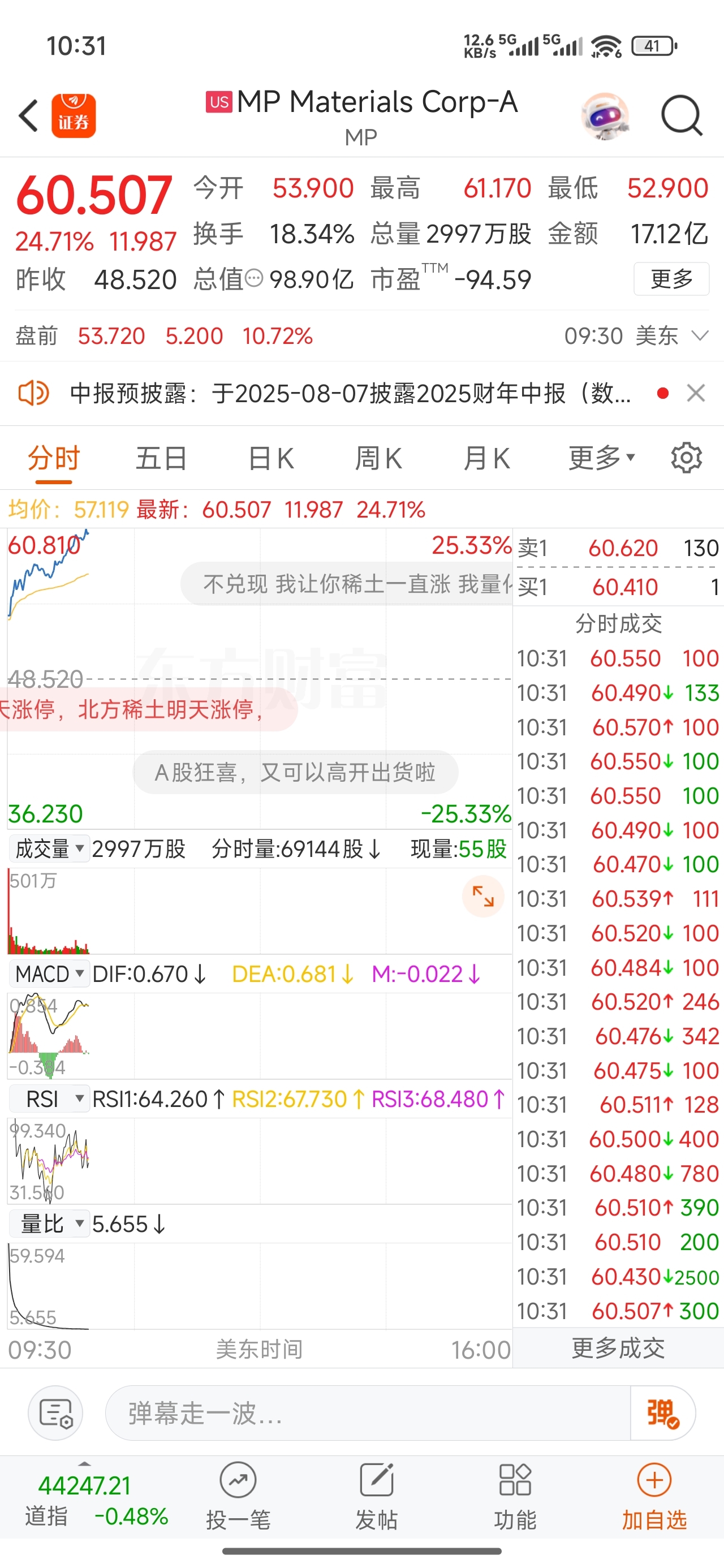Tap the 卖1 60.620 quote row
This screenshot has width=724, height=1568.
click(x=618, y=548)
